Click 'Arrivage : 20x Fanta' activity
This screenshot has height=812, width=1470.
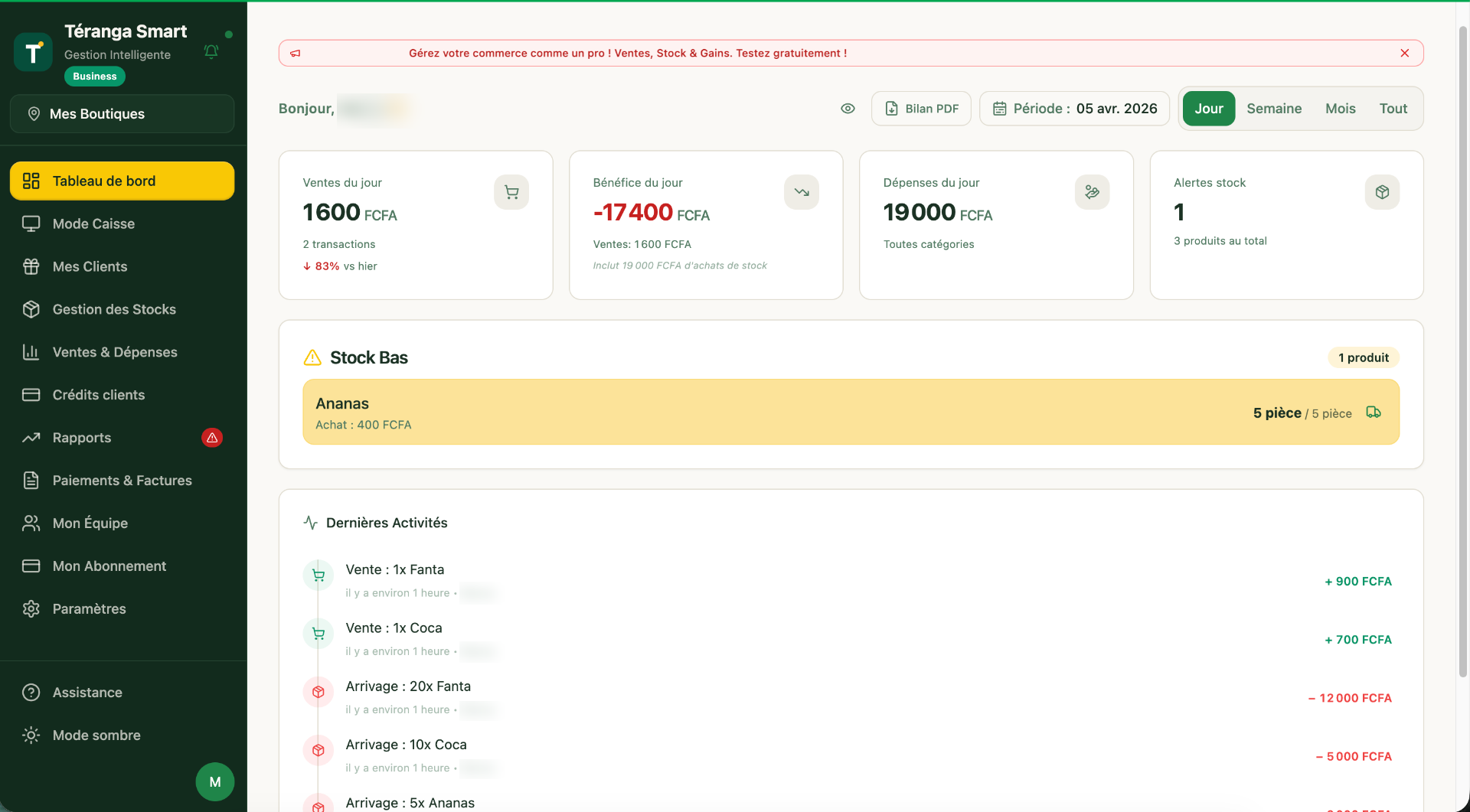click(x=408, y=686)
